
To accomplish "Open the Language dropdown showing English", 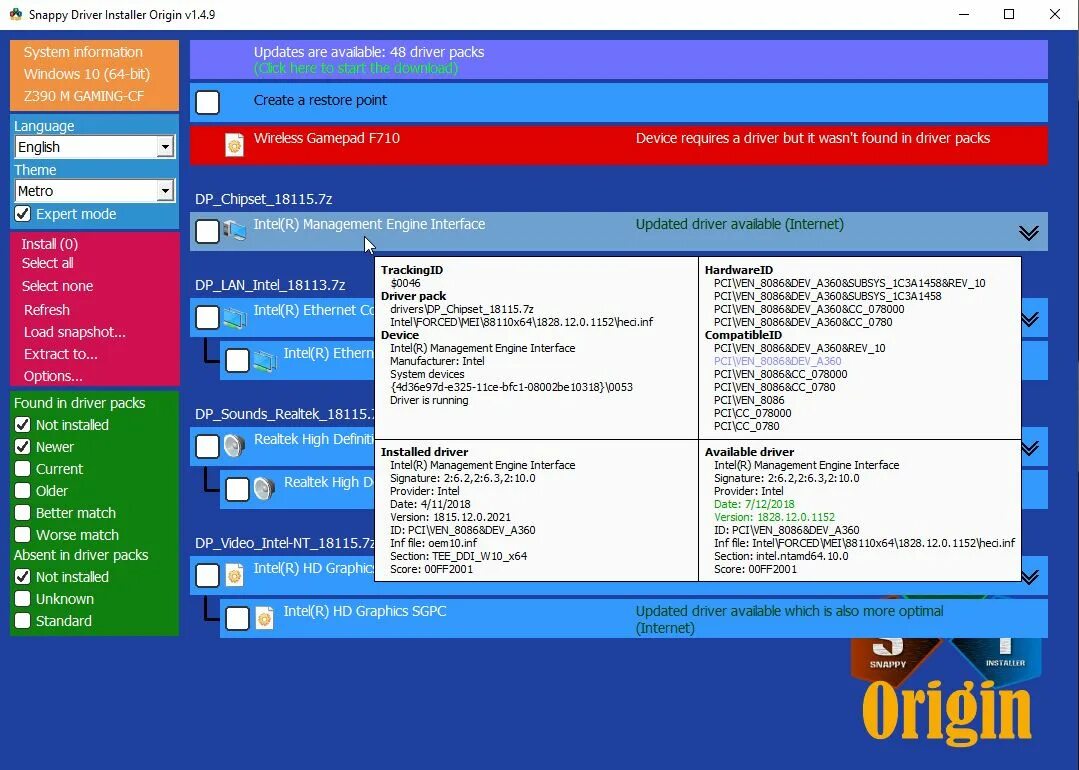I will tap(95, 147).
